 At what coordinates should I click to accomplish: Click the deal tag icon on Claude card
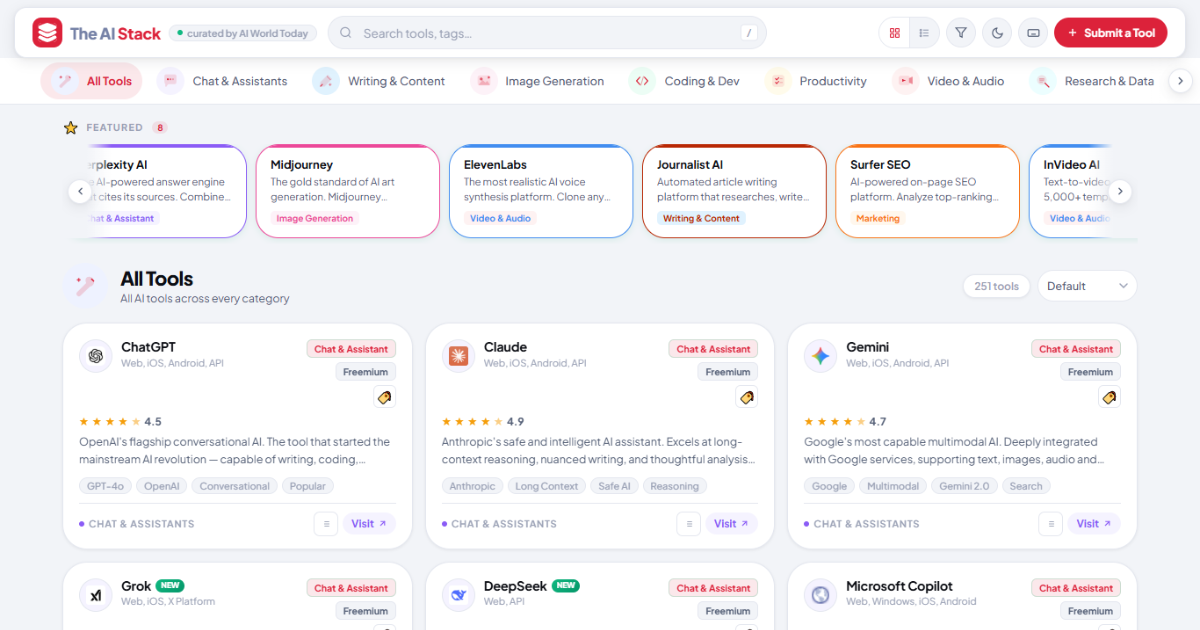tap(746, 397)
